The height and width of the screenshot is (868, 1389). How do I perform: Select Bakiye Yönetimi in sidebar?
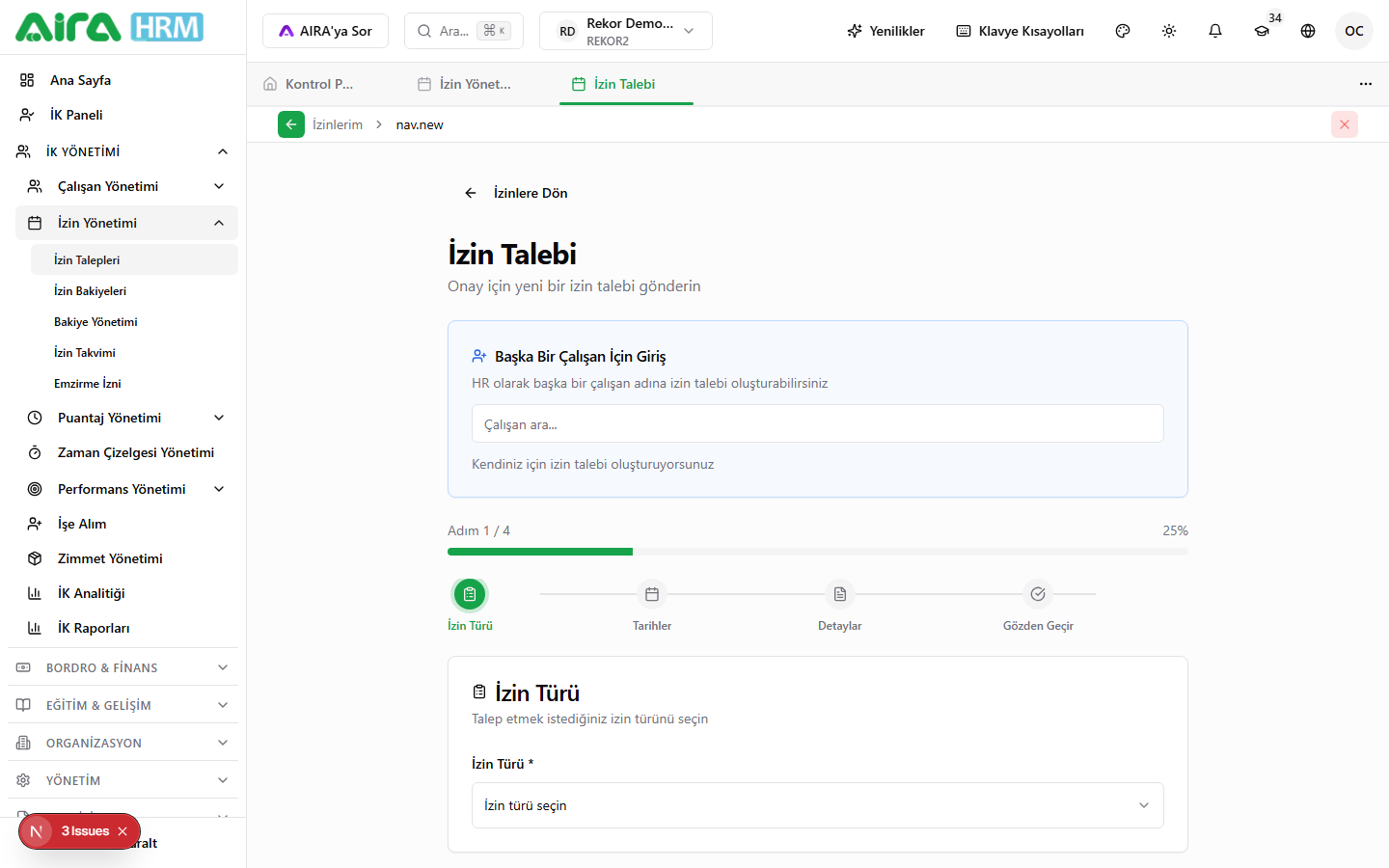pos(134,321)
